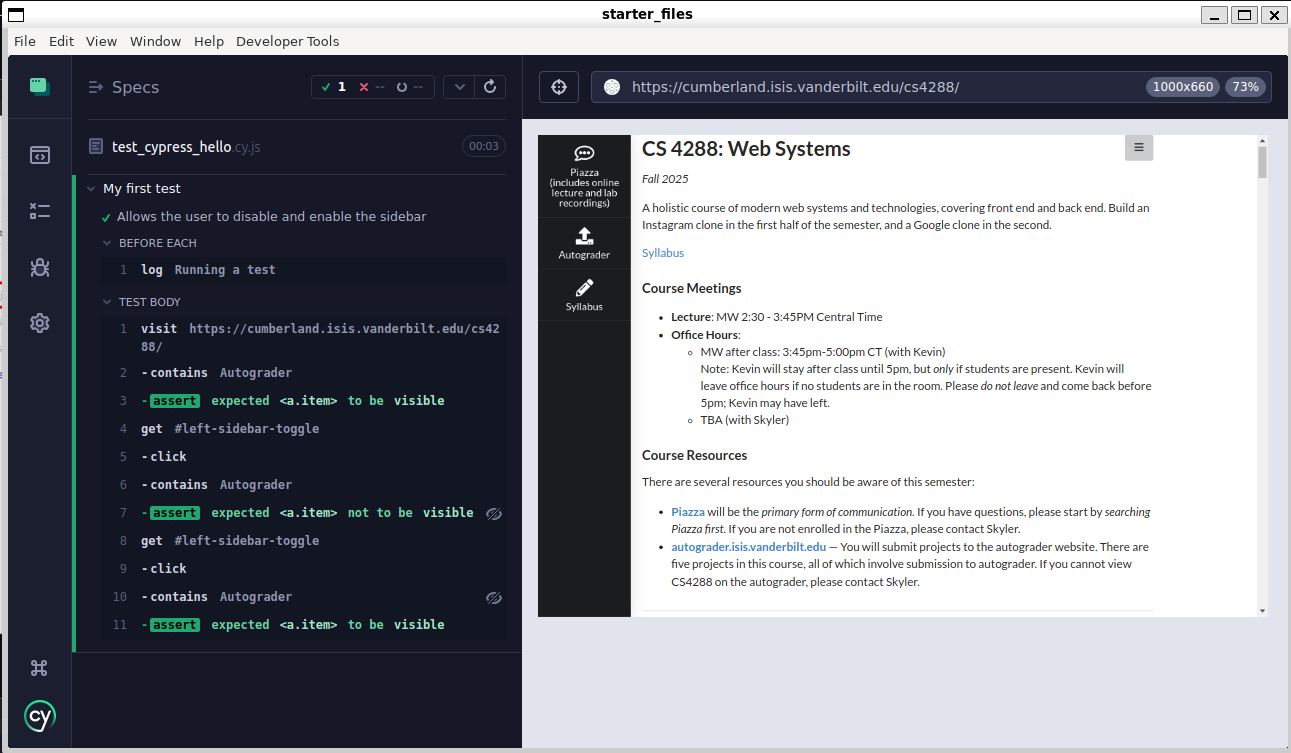Viewport: 1291px width, 753px height.
Task: Click the selector playground crosshair button
Action: [559, 87]
